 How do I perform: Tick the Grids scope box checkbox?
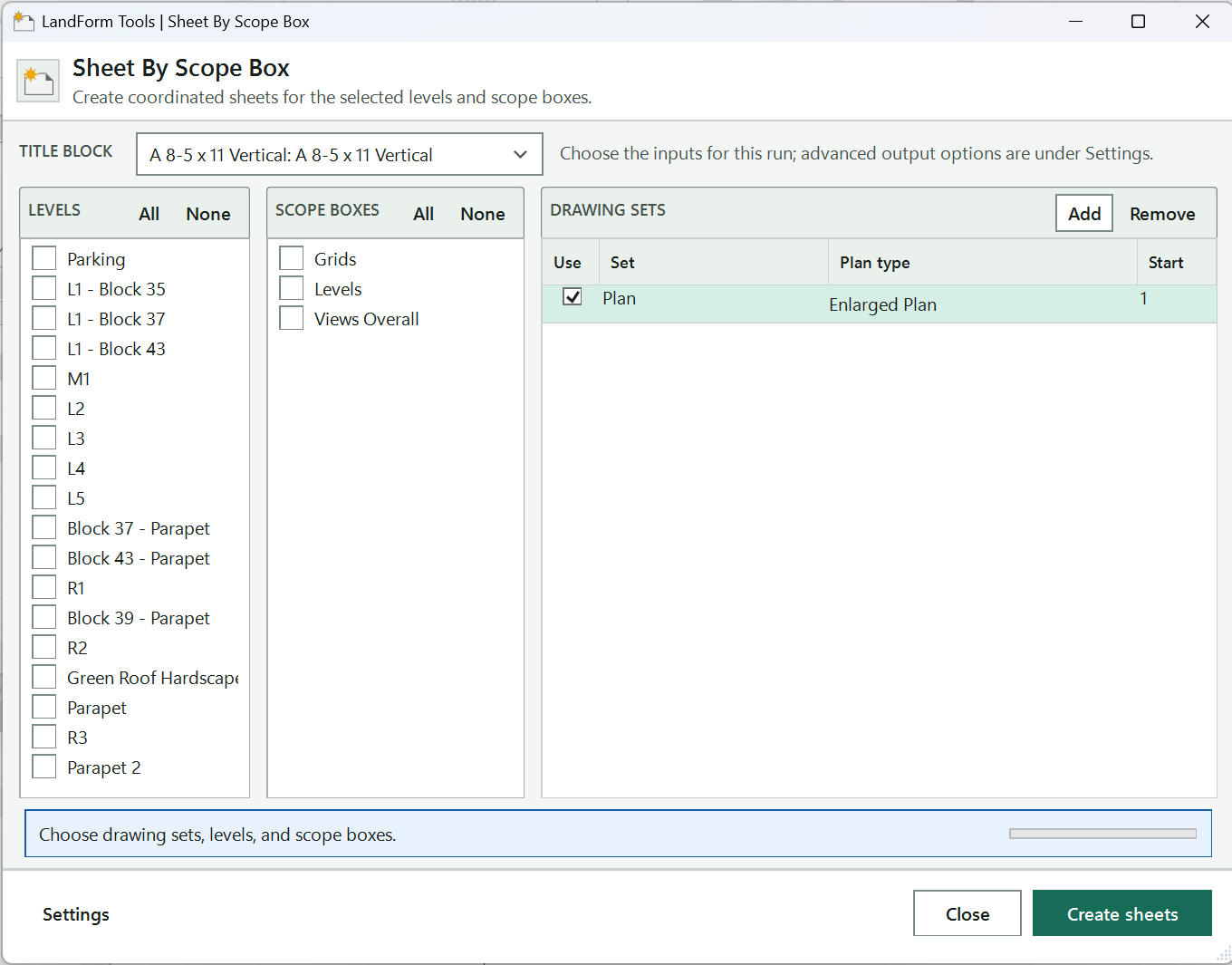pos(292,258)
